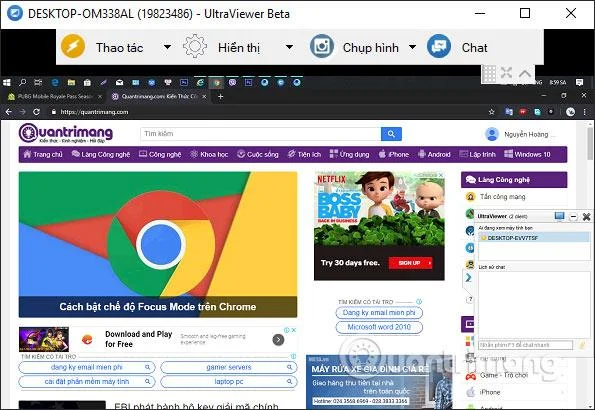Open the Windows 10 menu item

coord(527,154)
